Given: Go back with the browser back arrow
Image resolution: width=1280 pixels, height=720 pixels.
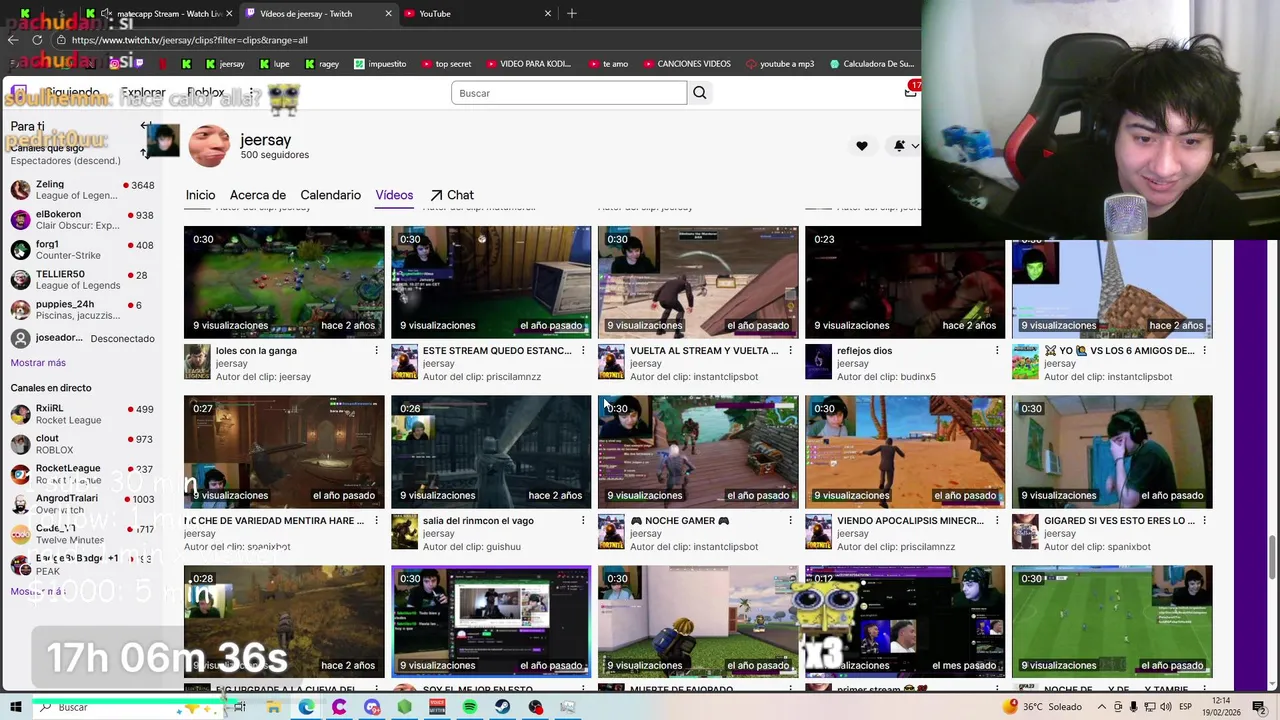Looking at the screenshot, I should [13, 40].
